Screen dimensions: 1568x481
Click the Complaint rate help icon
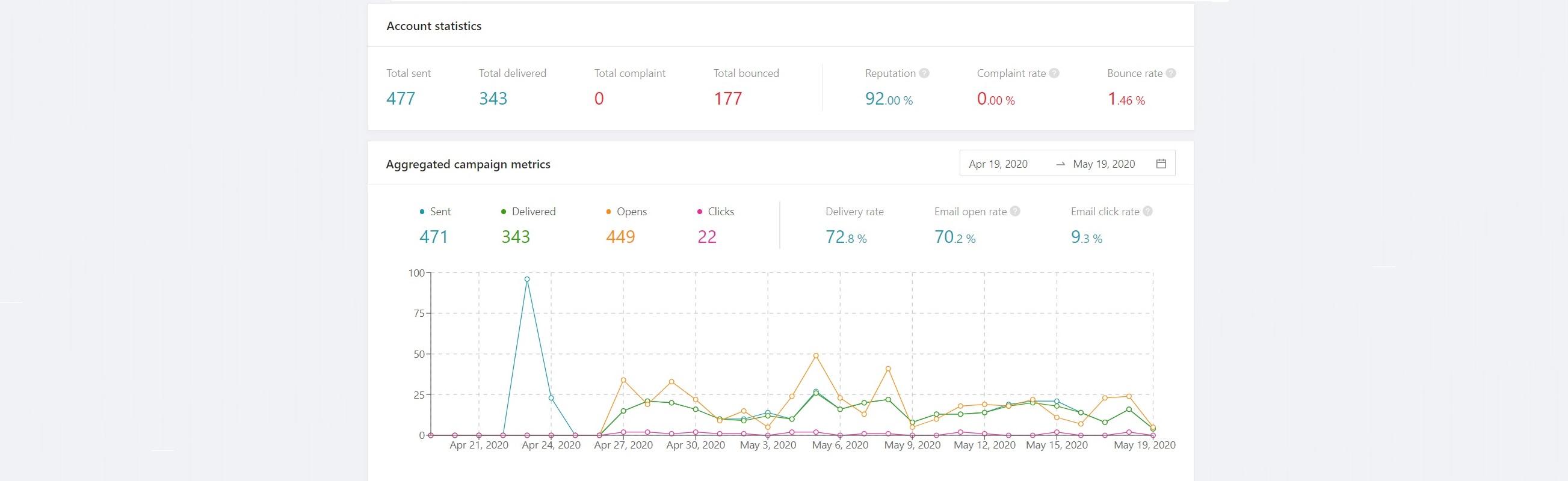(1054, 73)
